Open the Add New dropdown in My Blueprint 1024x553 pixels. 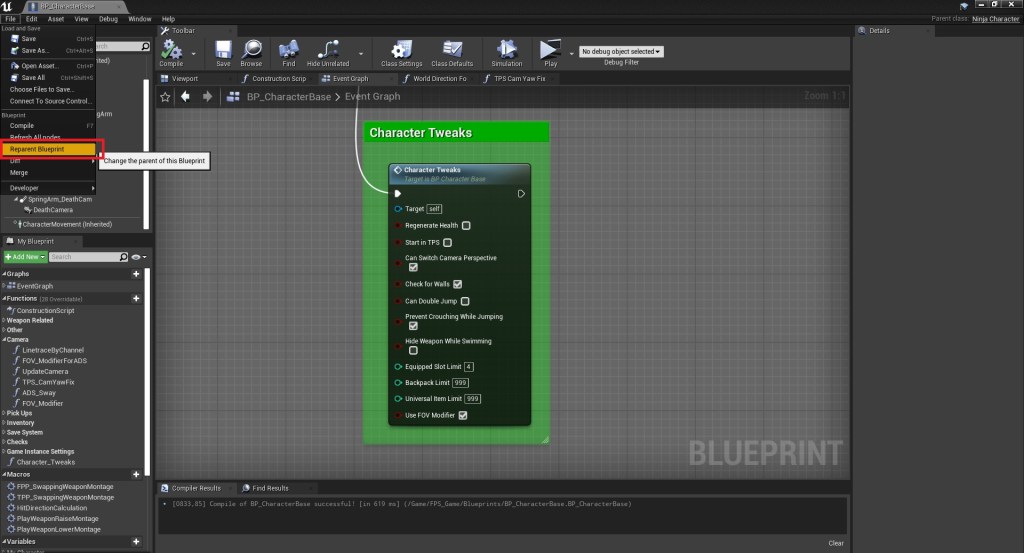coord(24,257)
